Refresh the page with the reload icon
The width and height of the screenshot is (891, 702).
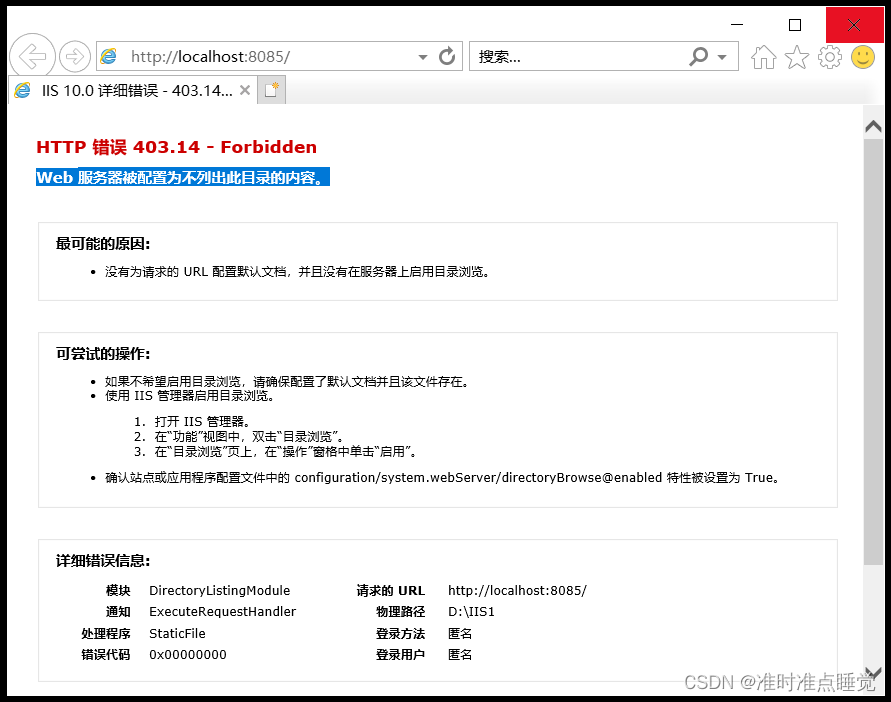447,56
